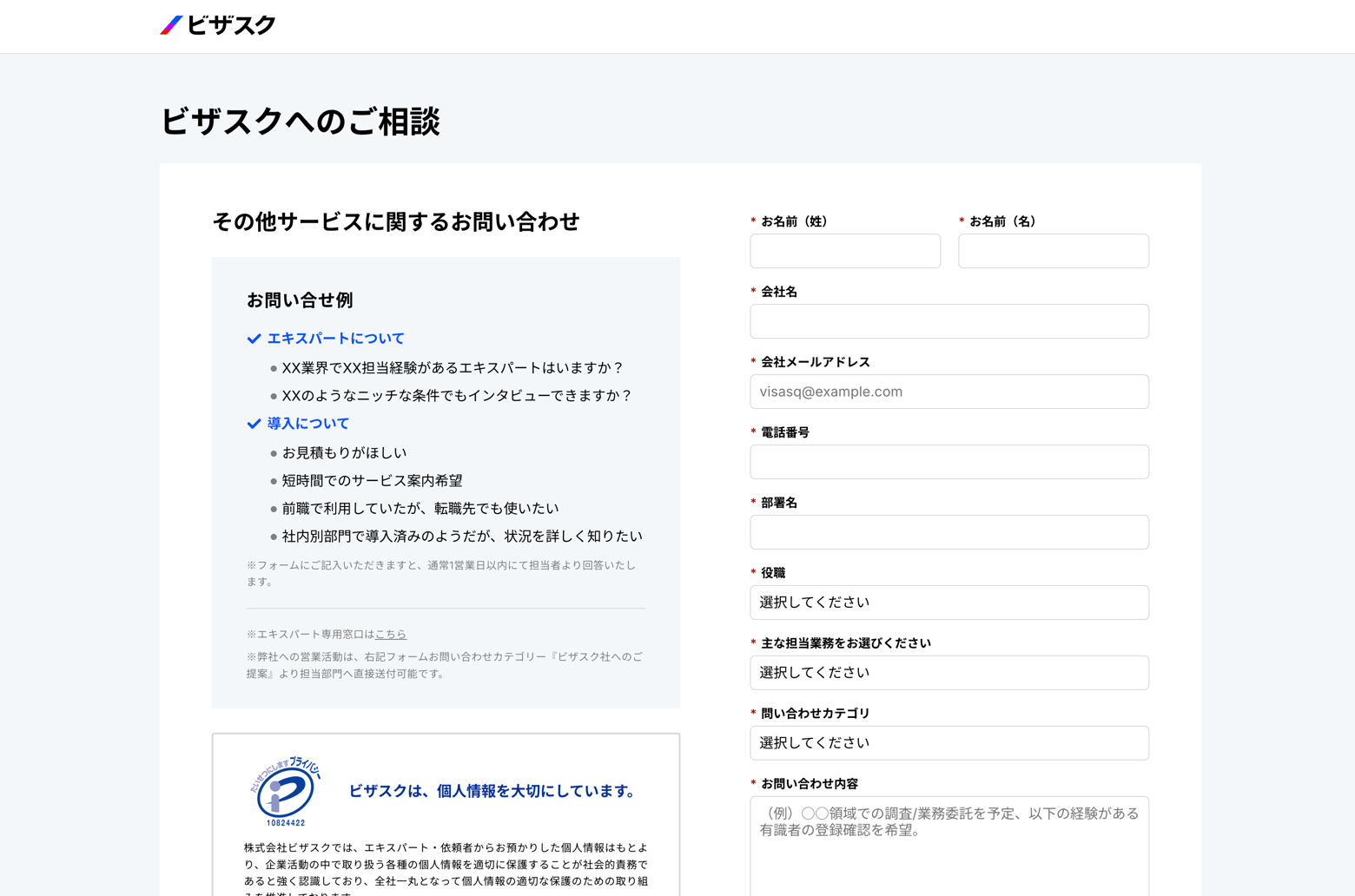Click checkmark icon beside エキスパートについて
The image size is (1355, 896).
click(x=254, y=339)
